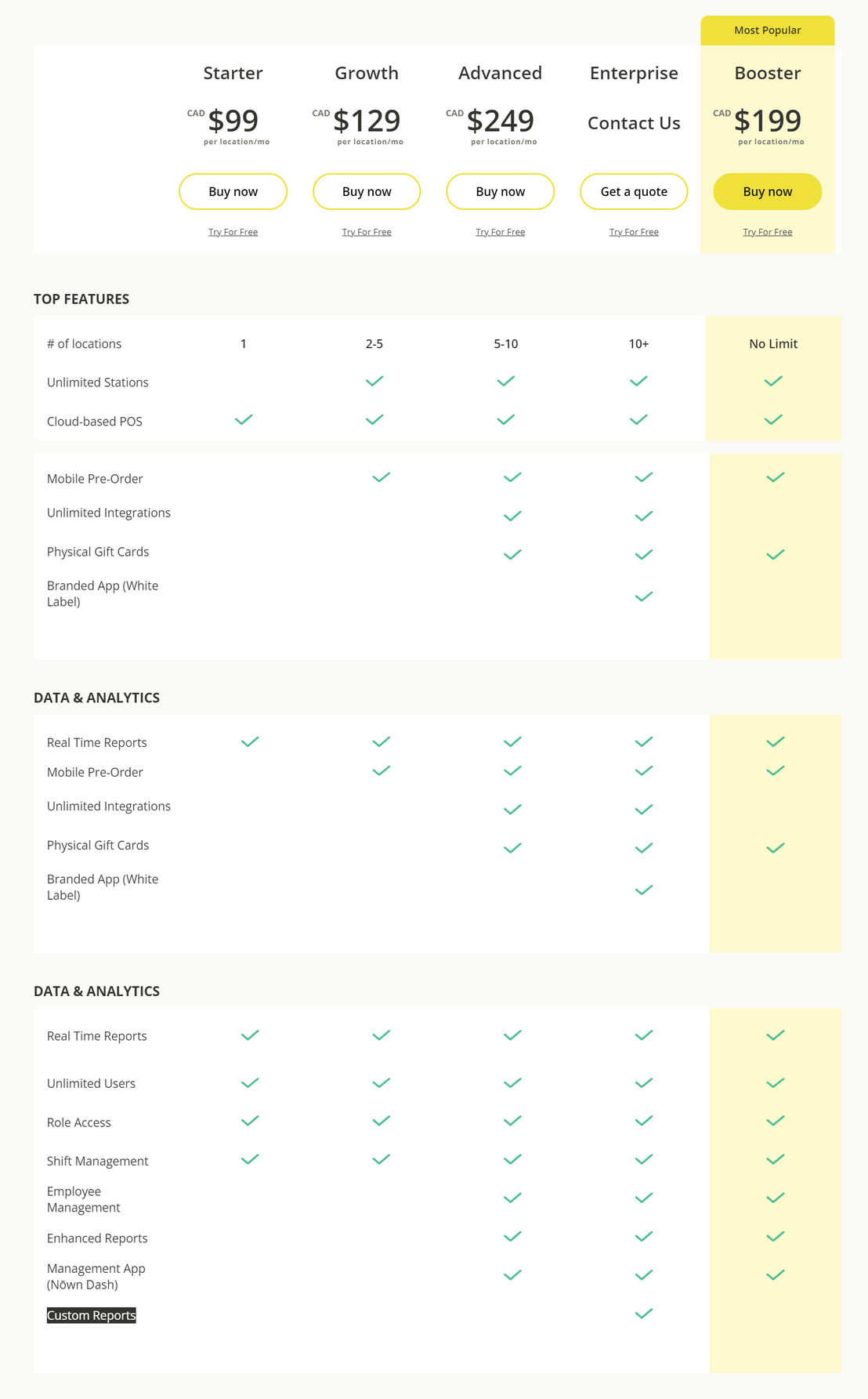
Task: Buy the Growth plan now
Action: [367, 191]
